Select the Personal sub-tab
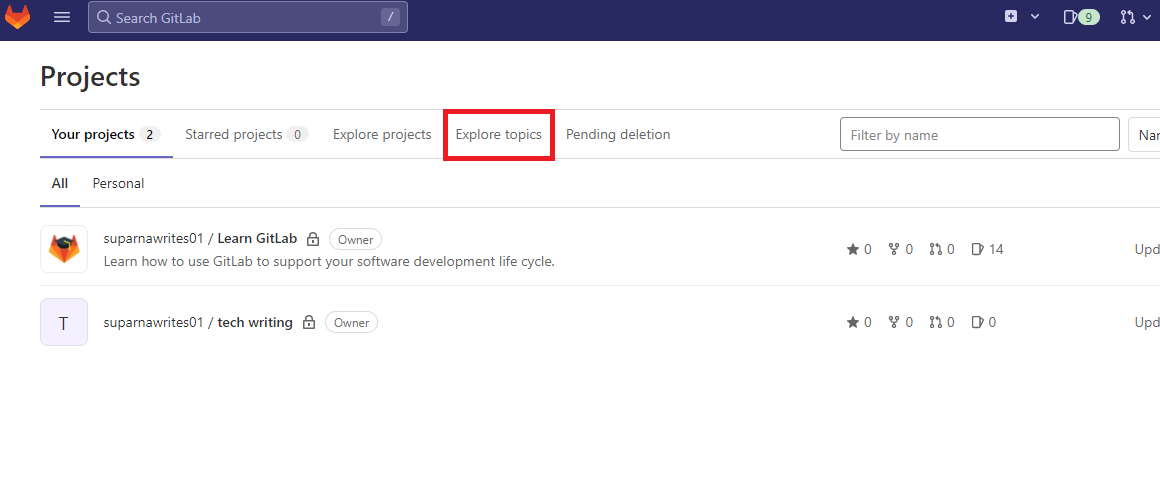Screen dimensions: 1160x488 tap(118, 183)
